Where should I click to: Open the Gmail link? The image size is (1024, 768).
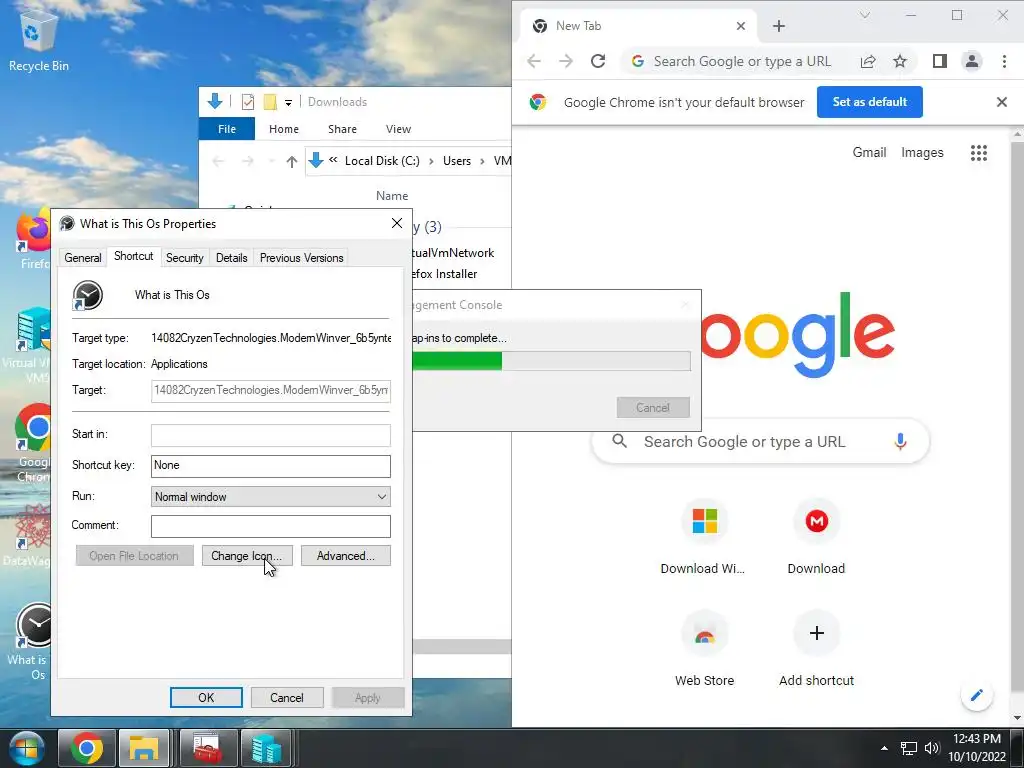pyautogui.click(x=869, y=152)
